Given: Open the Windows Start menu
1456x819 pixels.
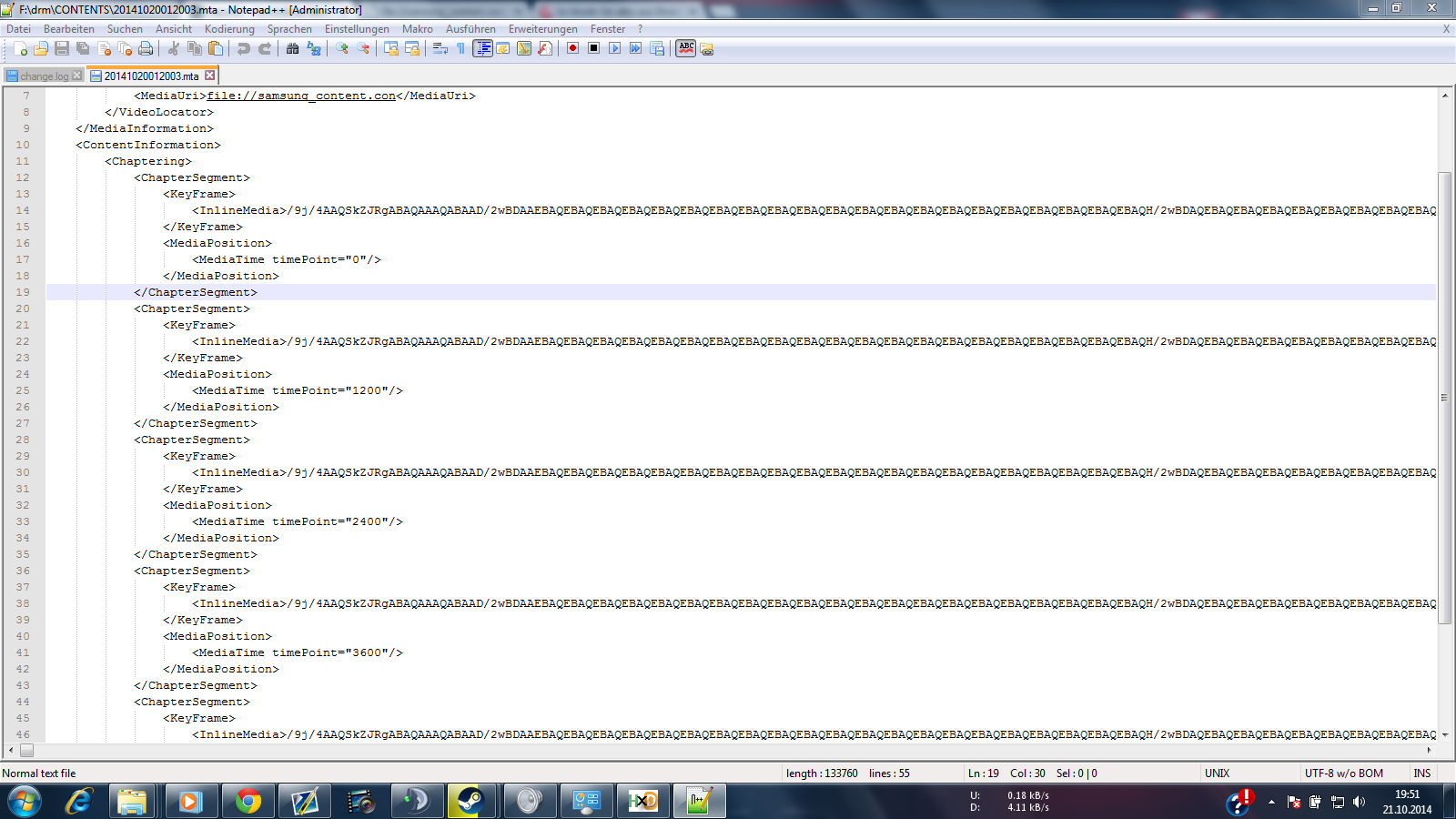Looking at the screenshot, I should point(25,802).
